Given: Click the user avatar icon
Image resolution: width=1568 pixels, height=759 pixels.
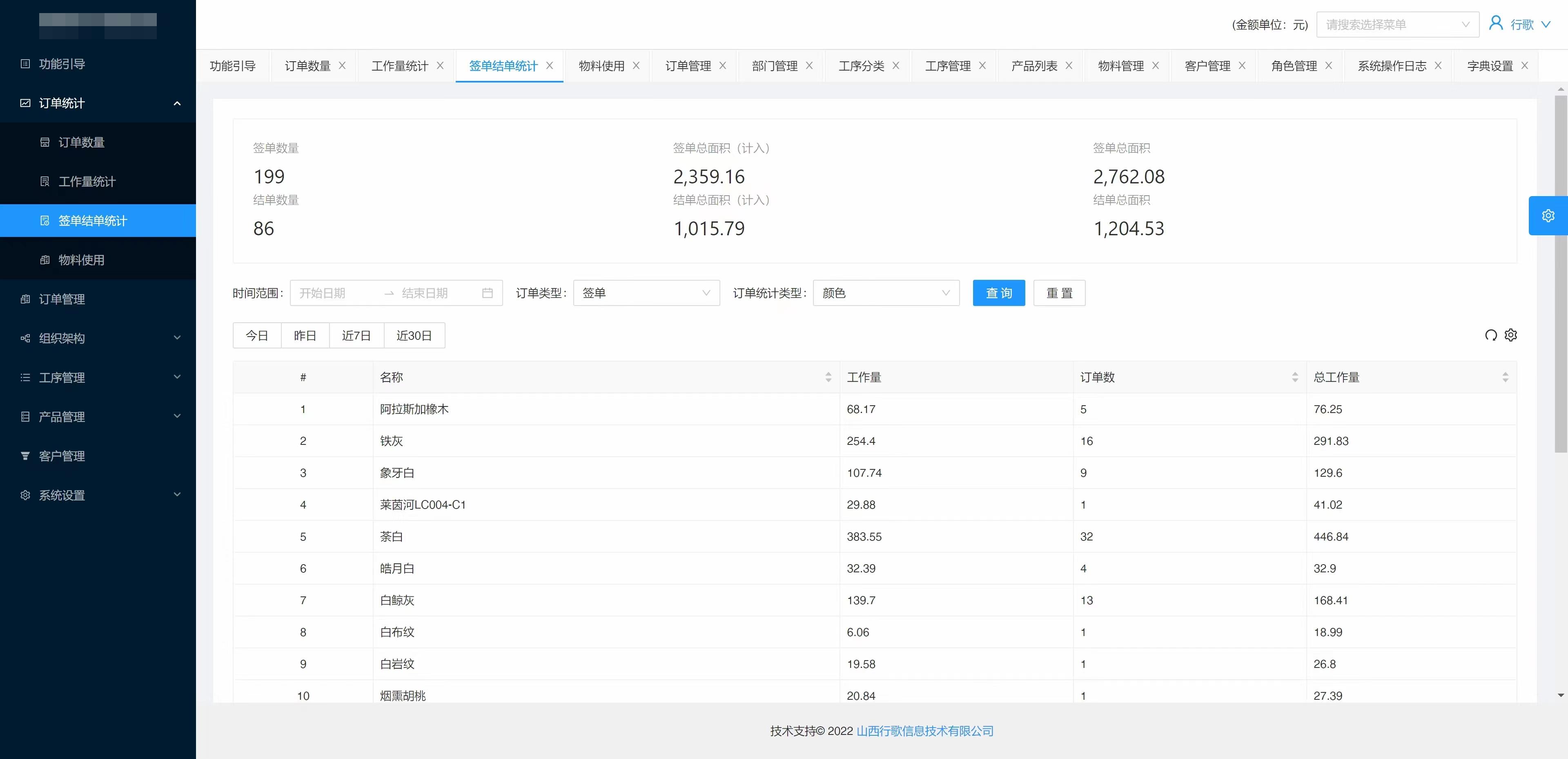Looking at the screenshot, I should tap(1496, 23).
